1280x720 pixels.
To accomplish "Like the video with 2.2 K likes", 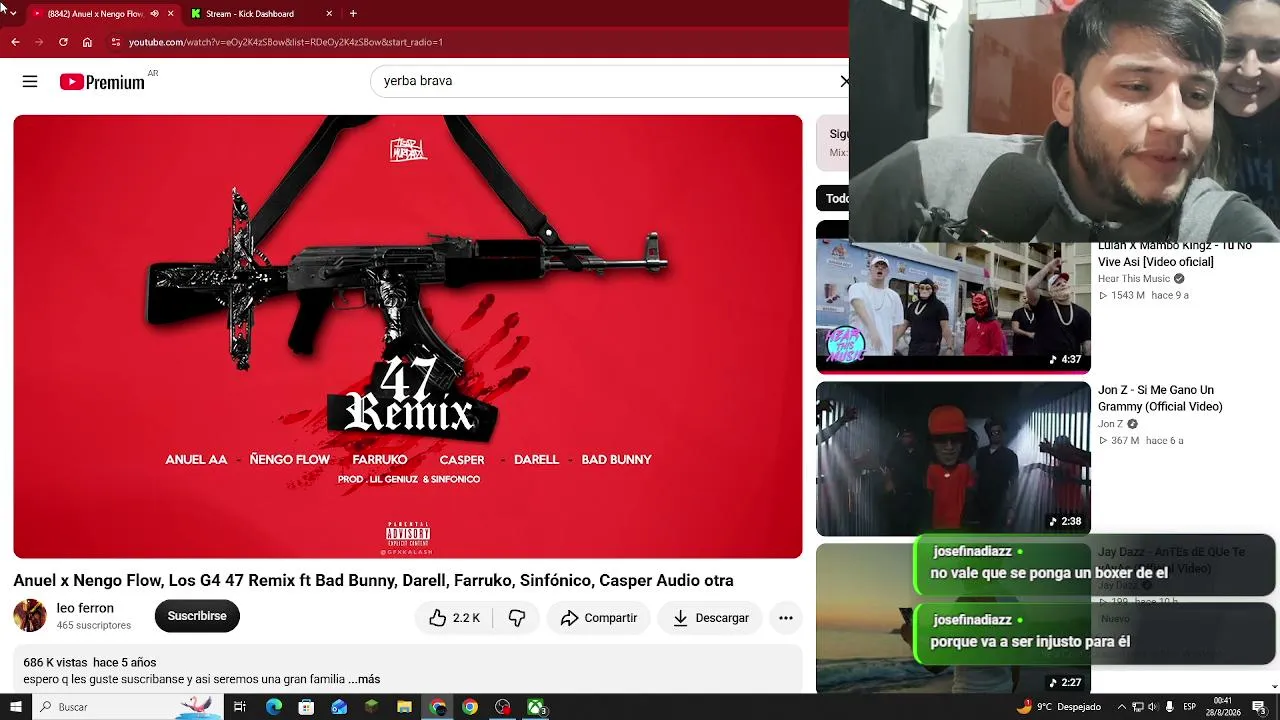I will click(455, 618).
